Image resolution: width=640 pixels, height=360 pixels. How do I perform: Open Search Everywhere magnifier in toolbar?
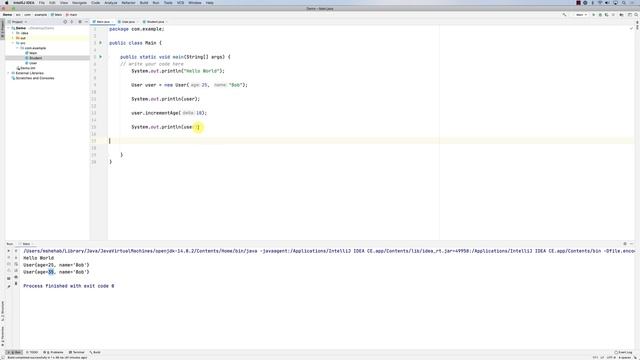pos(636,15)
